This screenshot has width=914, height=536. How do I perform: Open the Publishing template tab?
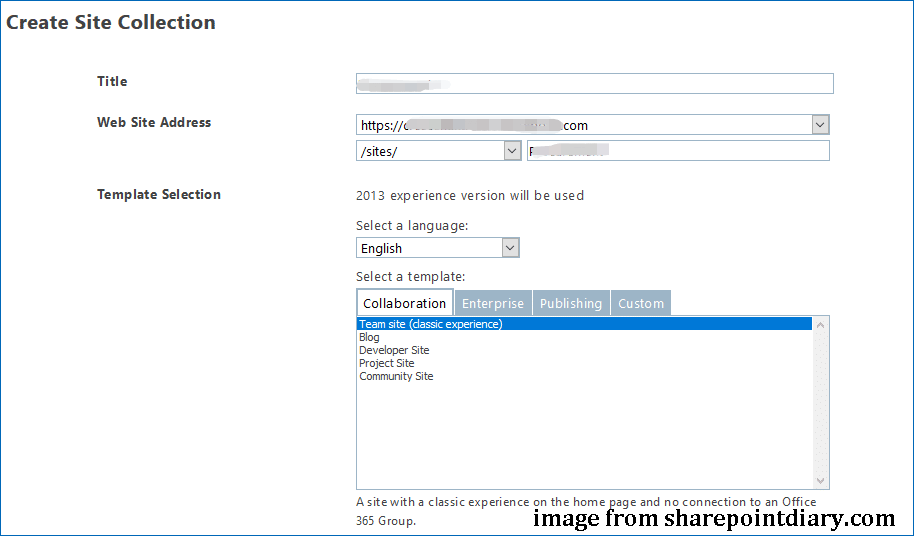(x=571, y=303)
